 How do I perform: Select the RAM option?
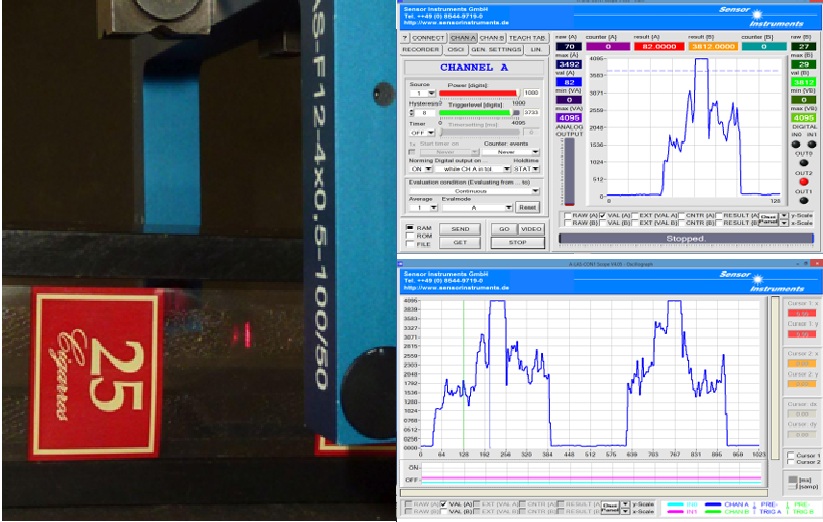(x=410, y=228)
